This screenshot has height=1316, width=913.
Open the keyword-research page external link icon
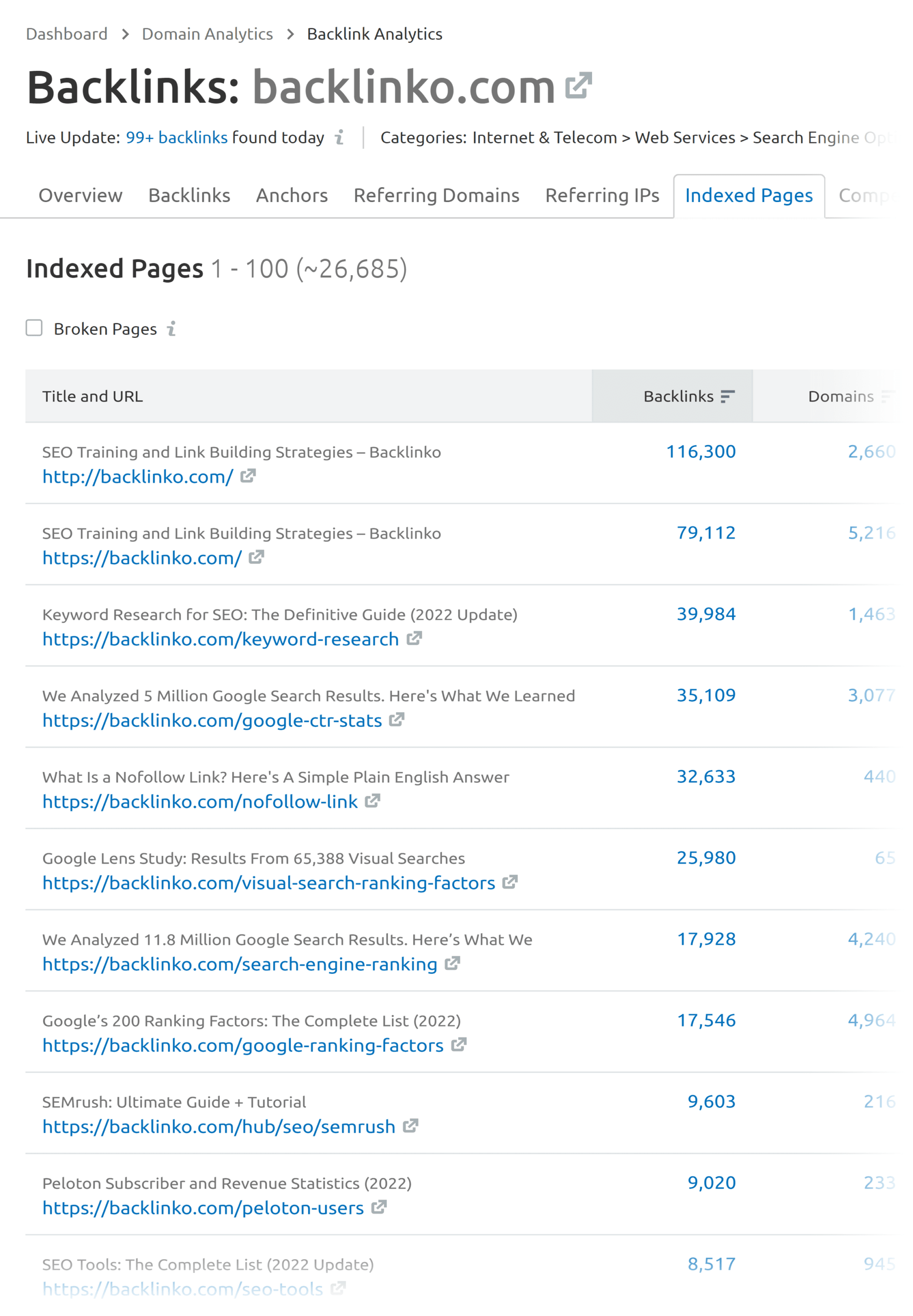pyautogui.click(x=414, y=639)
